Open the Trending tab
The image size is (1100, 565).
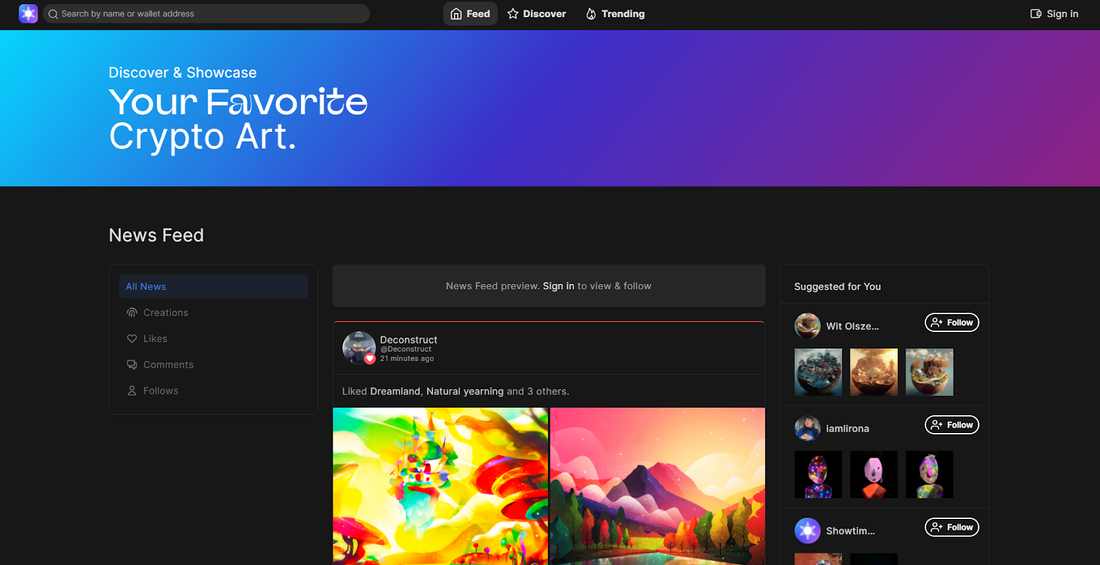[x=615, y=14]
